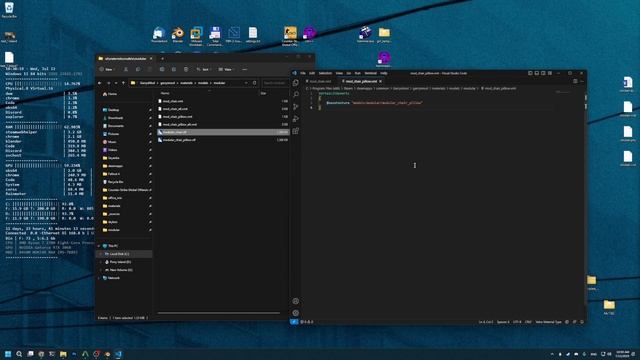Open Downloads in File Explorer sidebar
Screen dimensions: 640x360
click(113, 118)
